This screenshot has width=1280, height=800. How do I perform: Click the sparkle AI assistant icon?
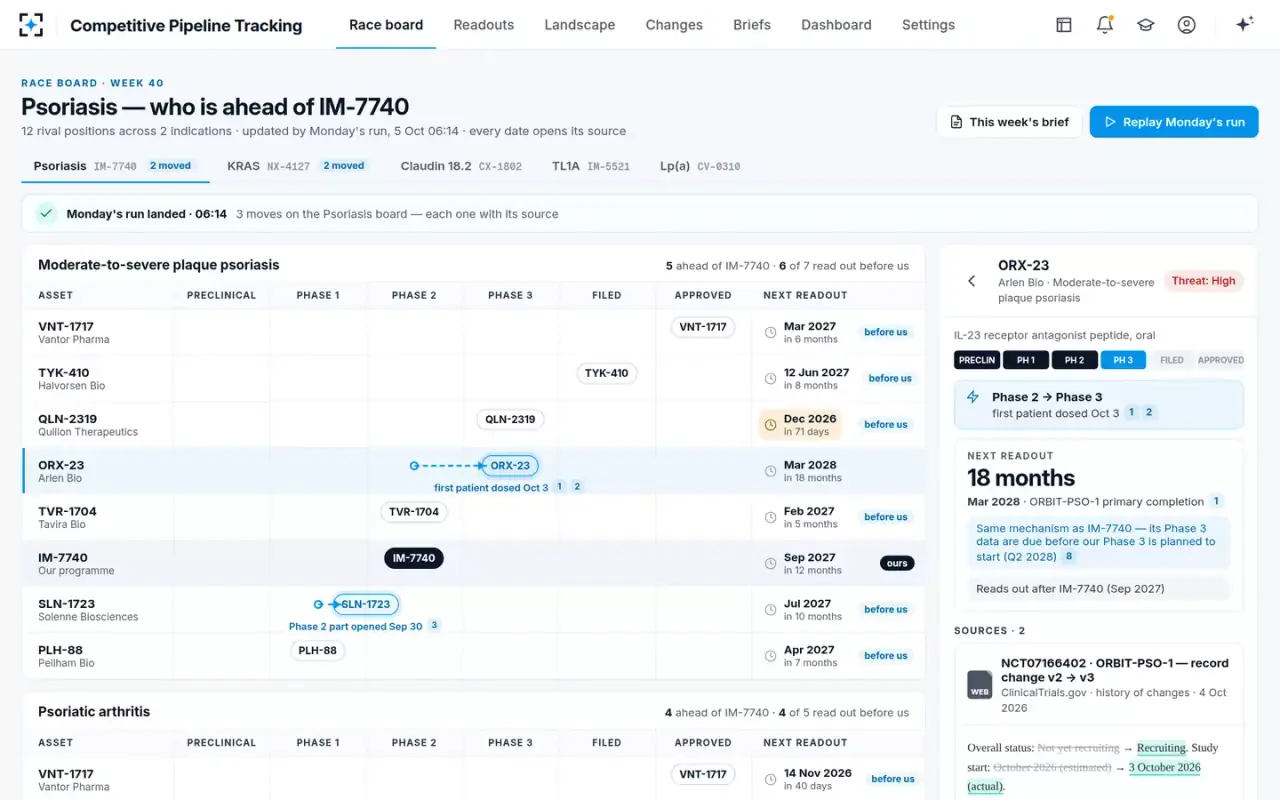[1245, 25]
